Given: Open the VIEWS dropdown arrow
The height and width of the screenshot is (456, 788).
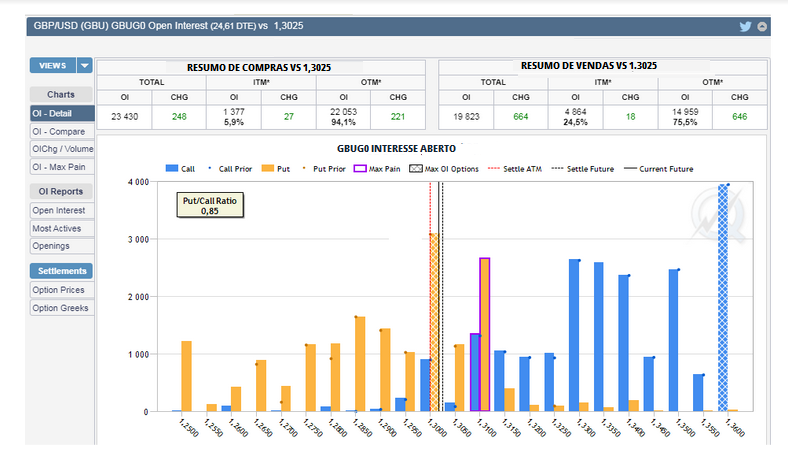Looking at the screenshot, I should (84, 65).
